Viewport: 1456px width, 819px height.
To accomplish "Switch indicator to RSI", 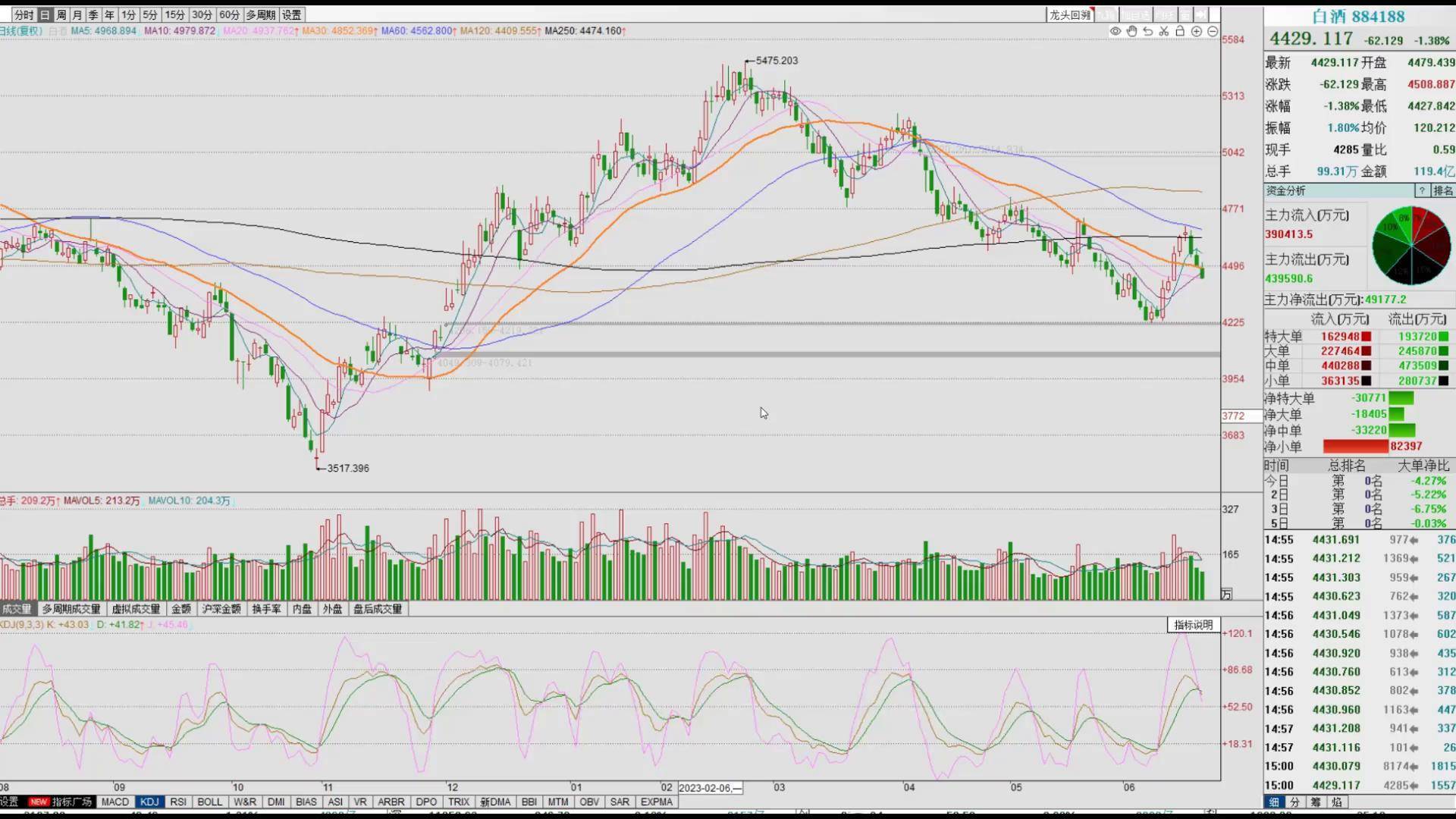I will [x=178, y=802].
